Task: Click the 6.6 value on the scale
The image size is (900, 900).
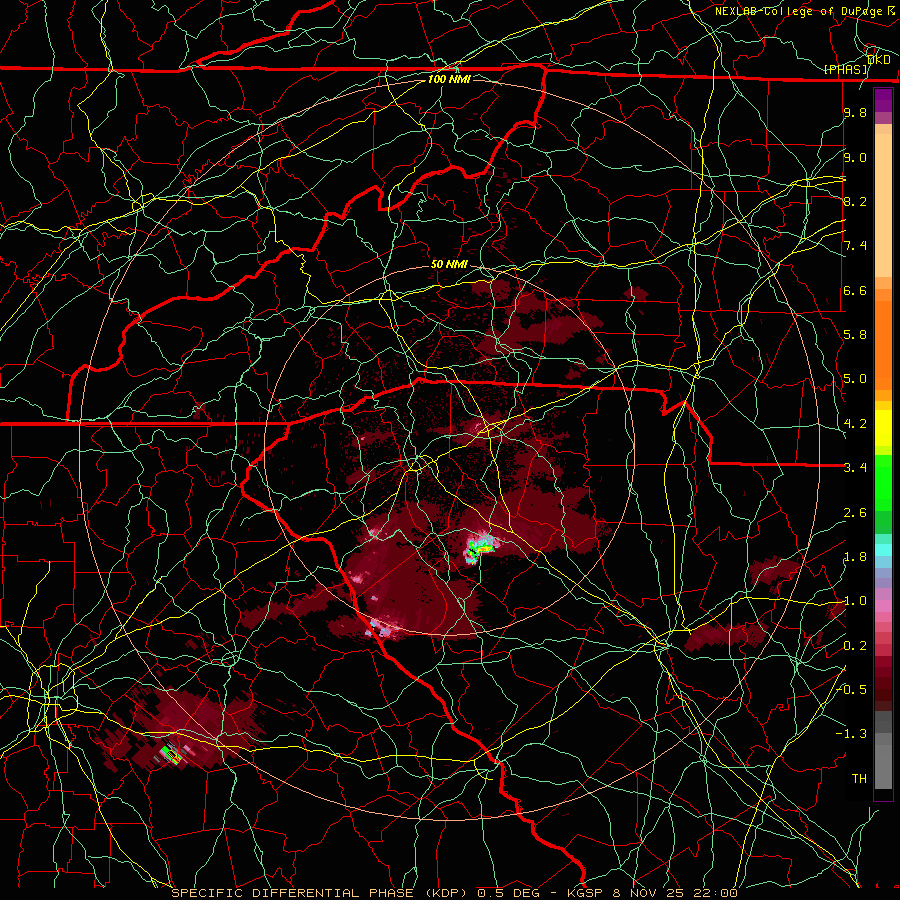Action: [855, 290]
